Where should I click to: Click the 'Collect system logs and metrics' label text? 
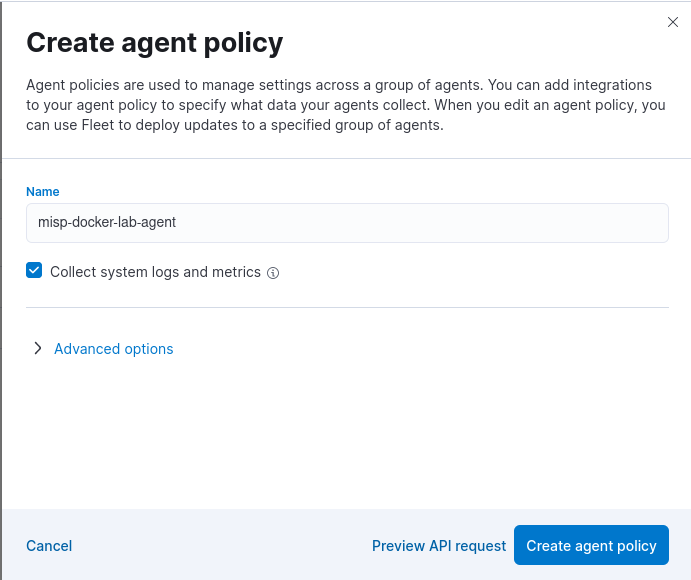point(155,272)
